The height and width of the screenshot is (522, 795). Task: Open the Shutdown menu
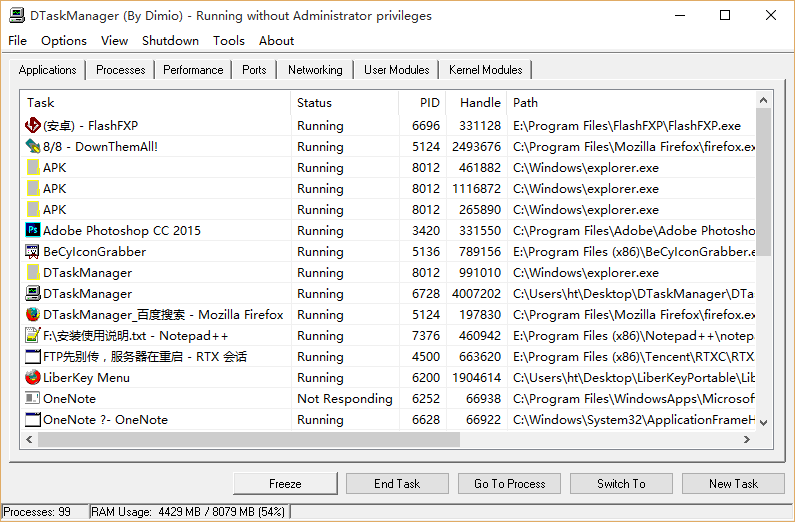coord(170,41)
